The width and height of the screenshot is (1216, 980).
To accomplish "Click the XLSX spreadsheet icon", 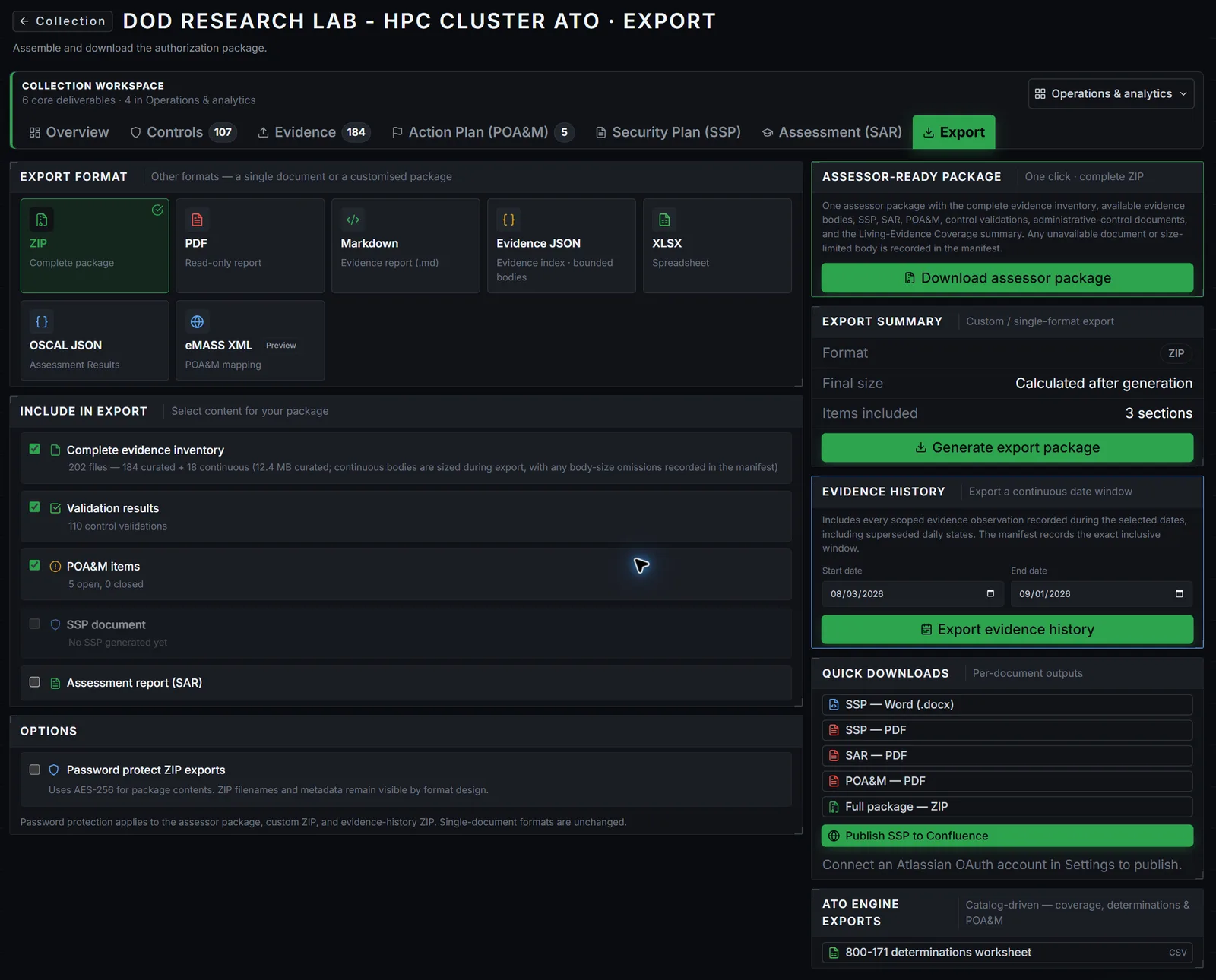I will [664, 220].
